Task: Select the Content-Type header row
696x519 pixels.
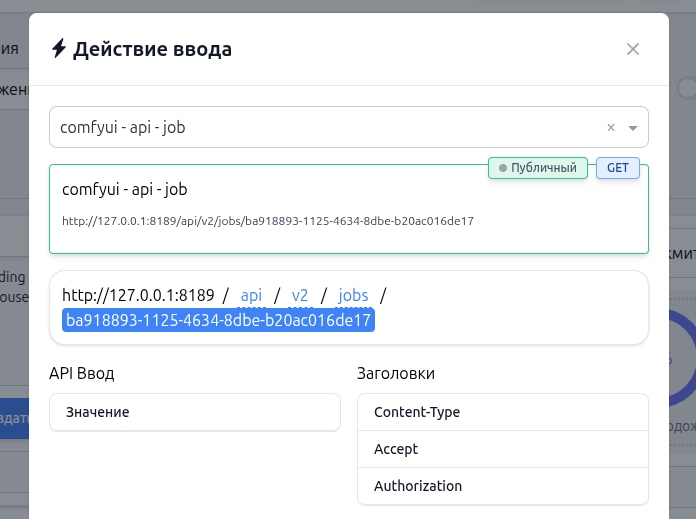Action: (502, 412)
